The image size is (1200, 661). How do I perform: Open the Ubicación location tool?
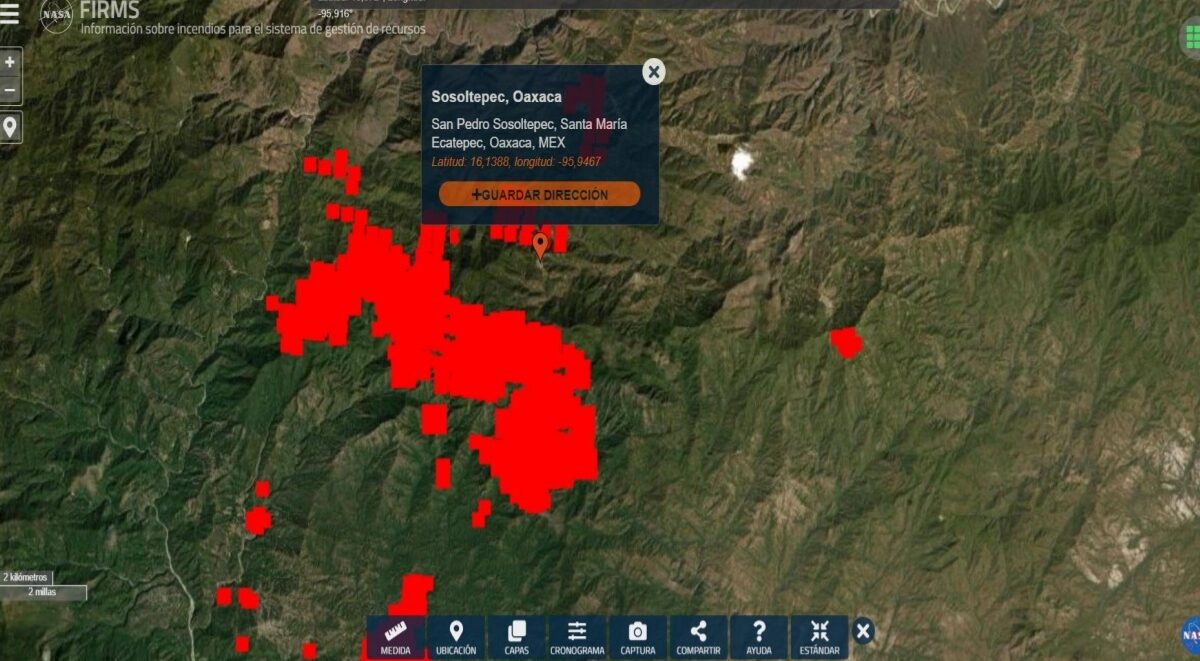tap(456, 637)
